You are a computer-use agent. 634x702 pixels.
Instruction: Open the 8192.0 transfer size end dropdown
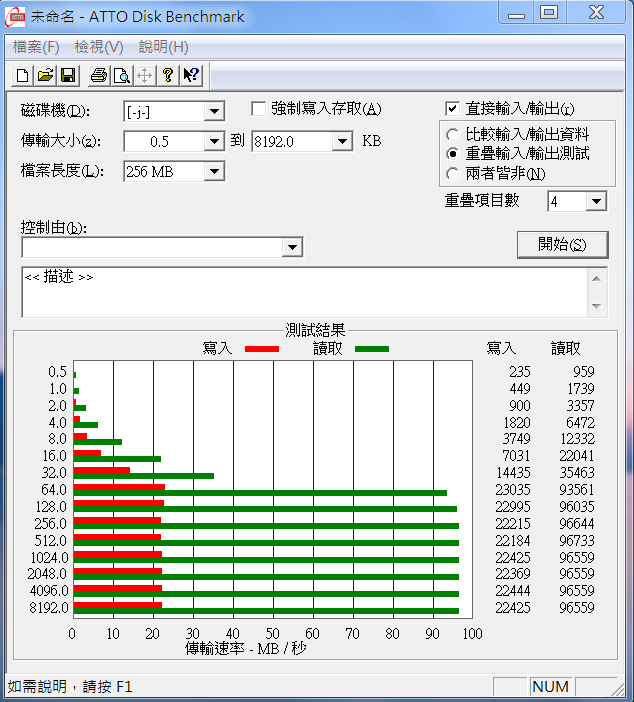click(342, 141)
